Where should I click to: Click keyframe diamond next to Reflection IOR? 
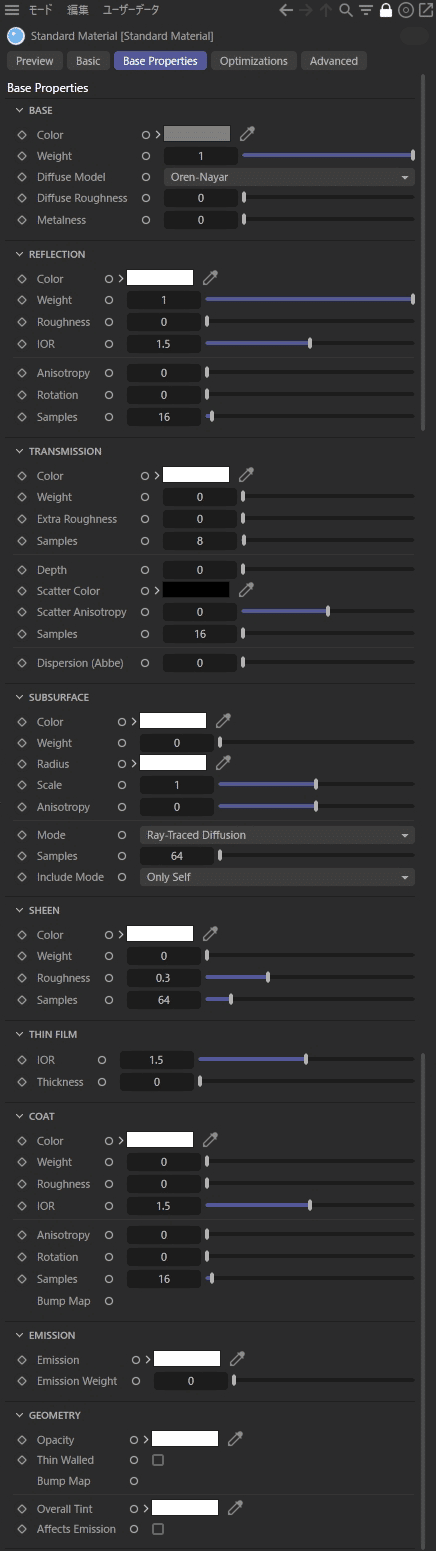22,344
